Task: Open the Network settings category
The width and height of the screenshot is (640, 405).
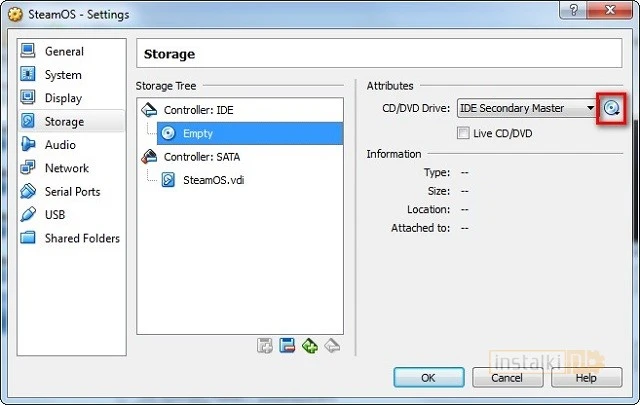Action: 66,168
